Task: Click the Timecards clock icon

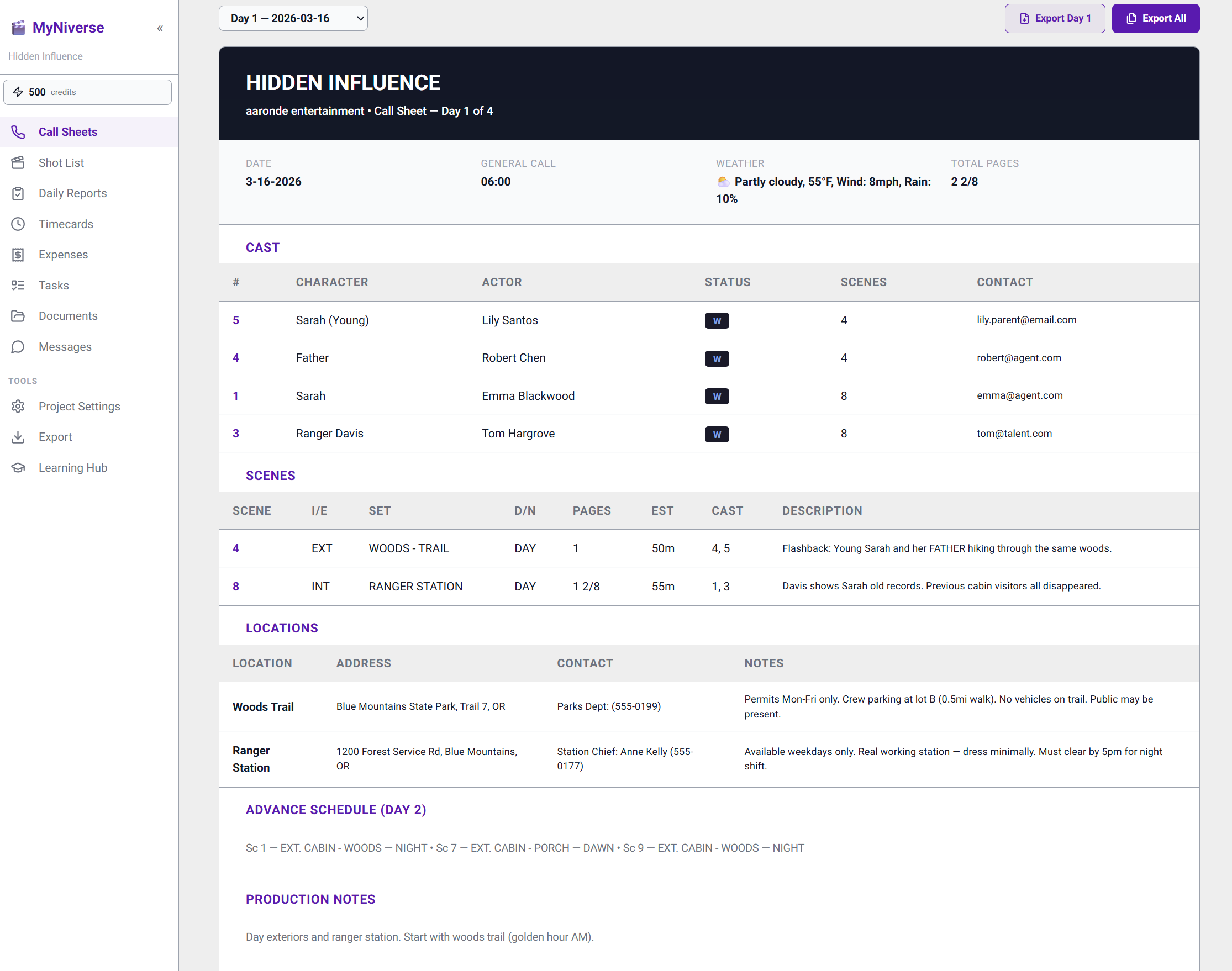Action: click(18, 224)
